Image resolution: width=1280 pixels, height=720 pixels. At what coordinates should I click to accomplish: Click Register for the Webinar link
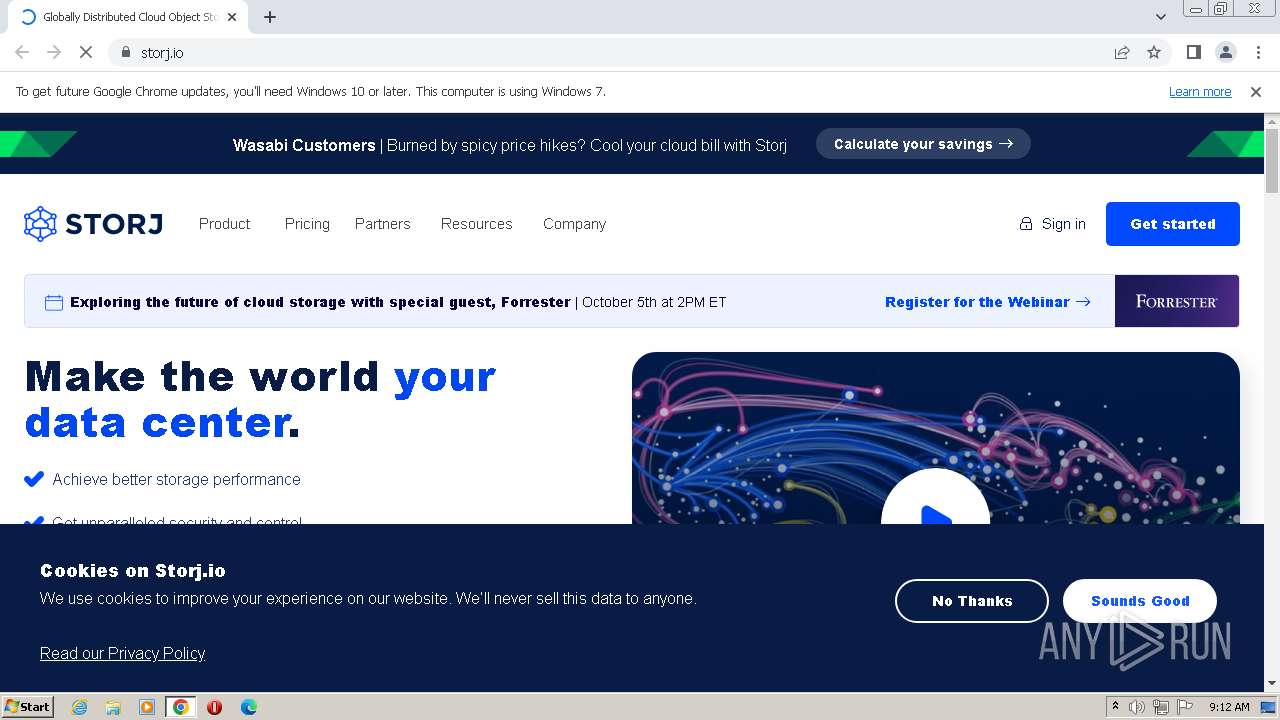[x=987, y=302]
